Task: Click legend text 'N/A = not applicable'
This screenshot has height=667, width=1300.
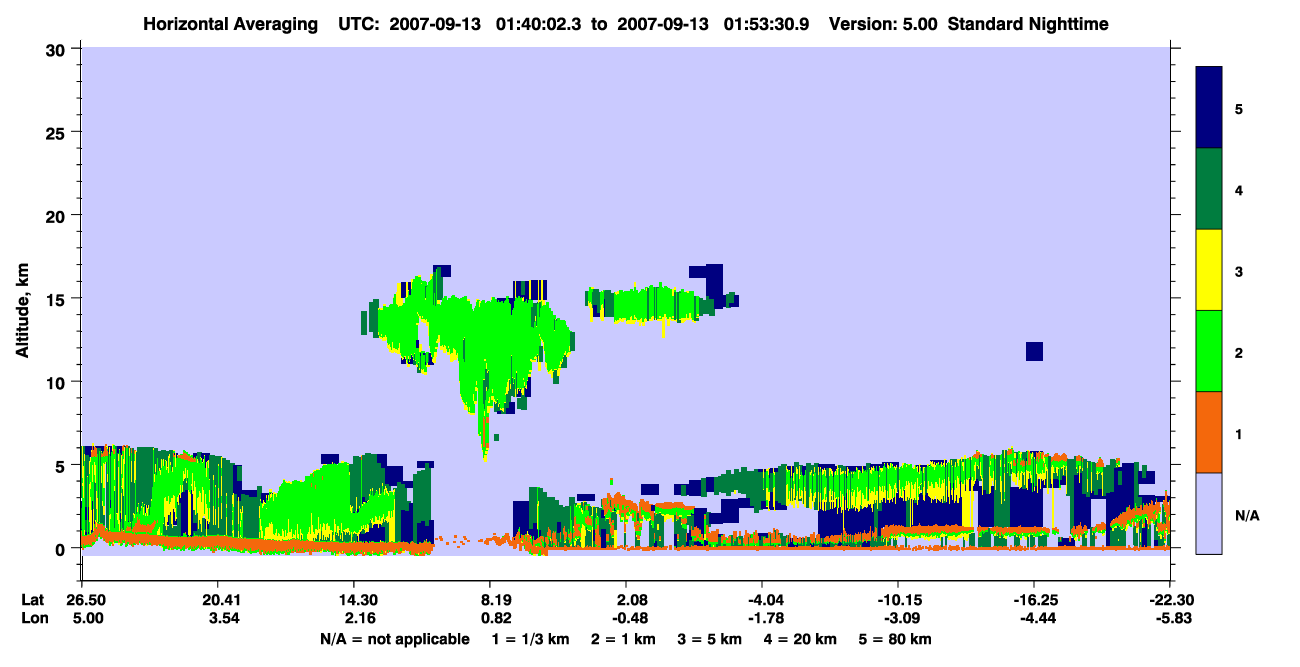Action: tap(394, 639)
